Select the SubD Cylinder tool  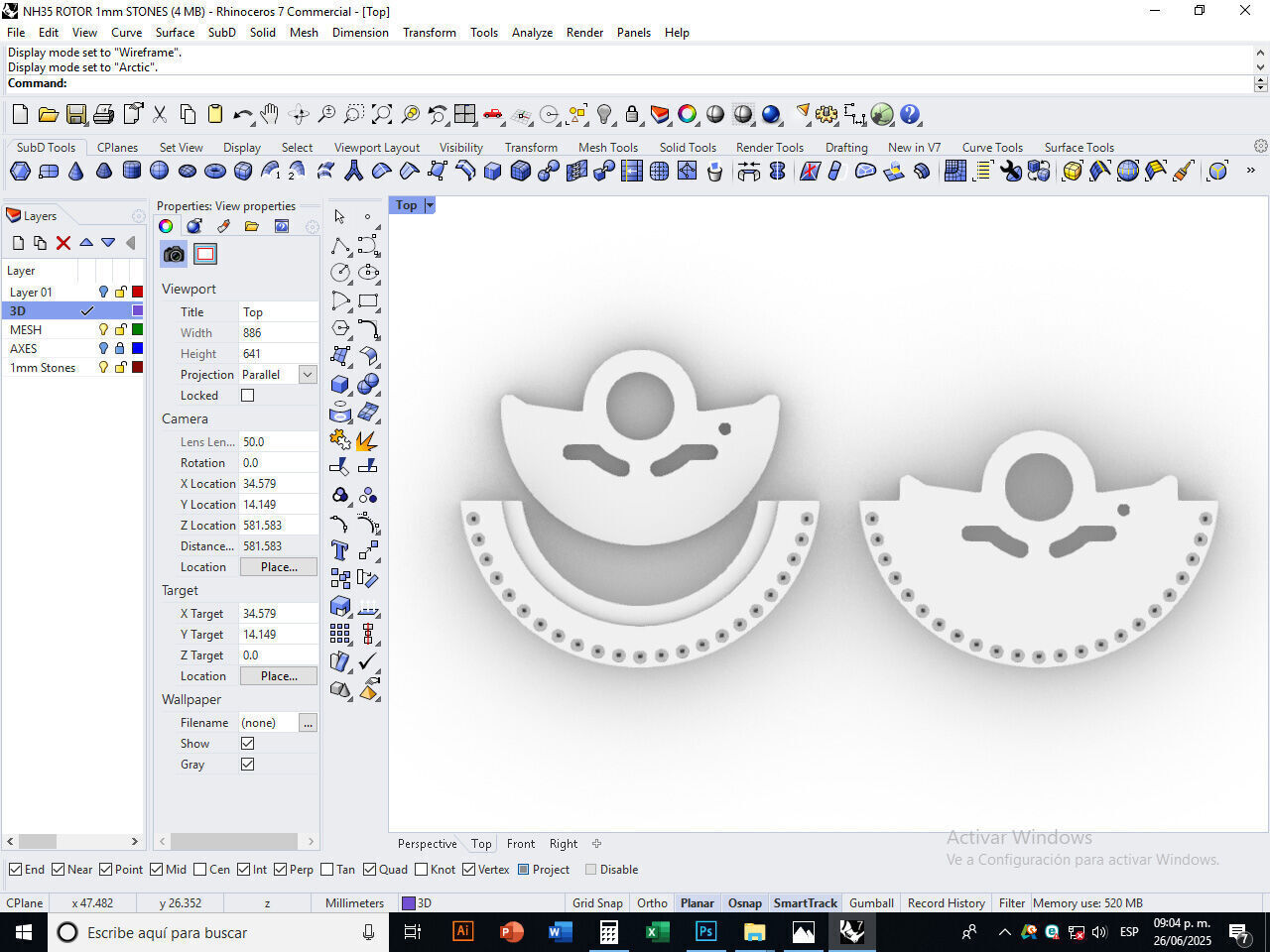(131, 172)
